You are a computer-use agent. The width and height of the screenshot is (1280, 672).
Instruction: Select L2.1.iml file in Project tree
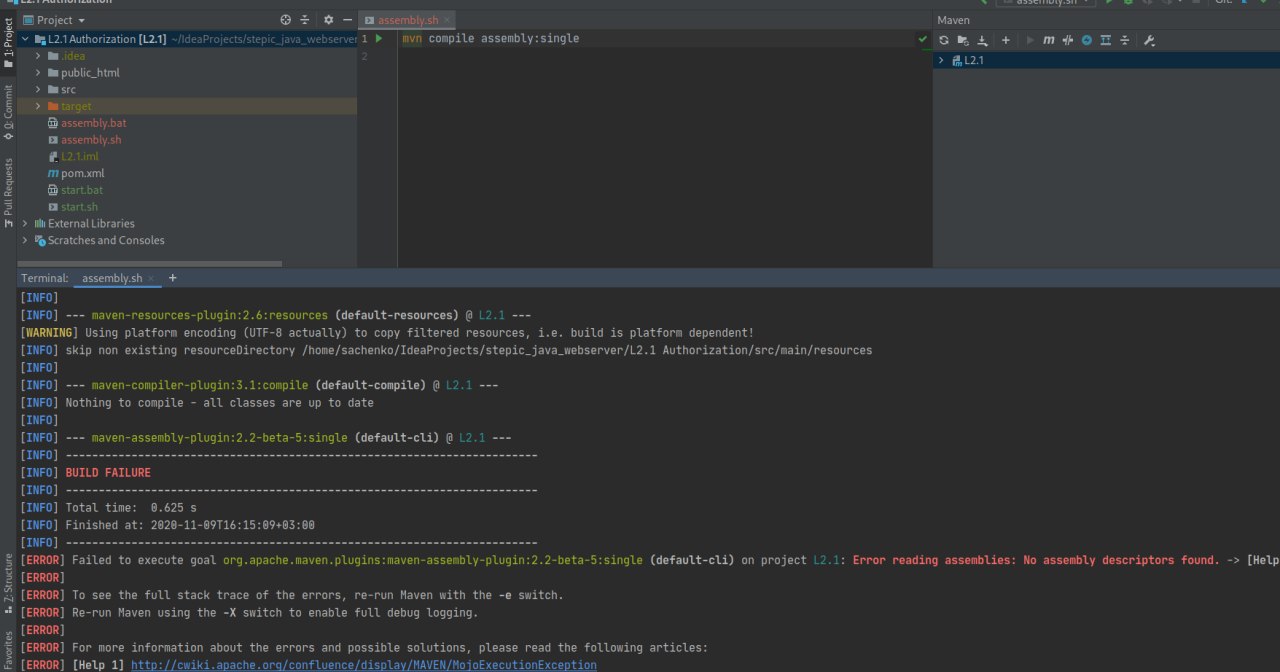coord(79,157)
